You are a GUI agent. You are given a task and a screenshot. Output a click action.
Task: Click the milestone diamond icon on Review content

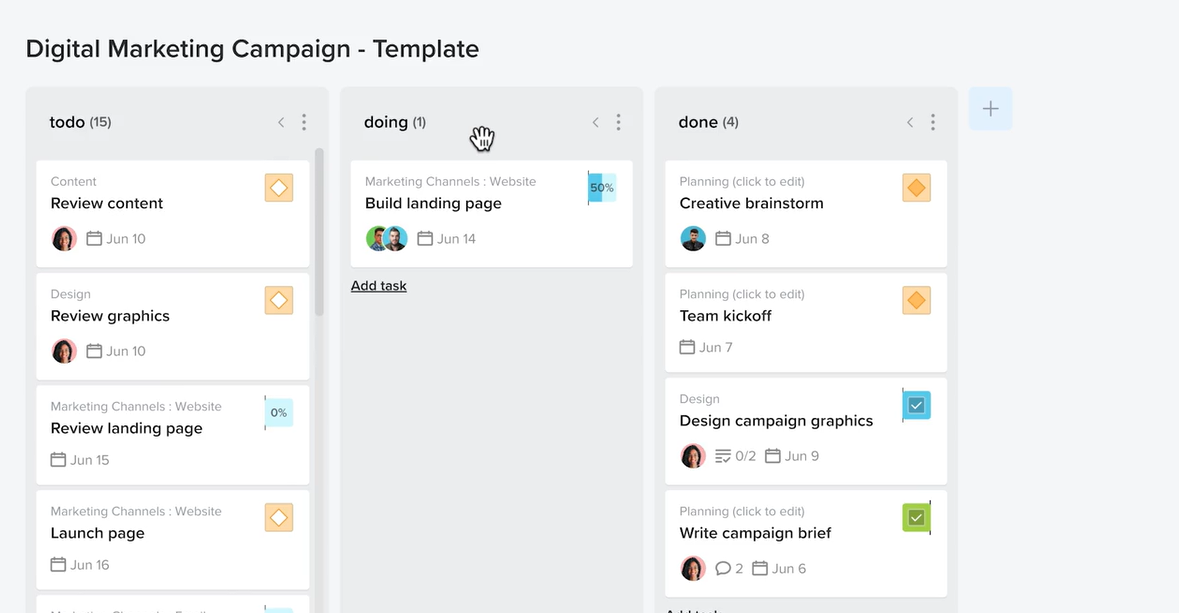(x=279, y=188)
